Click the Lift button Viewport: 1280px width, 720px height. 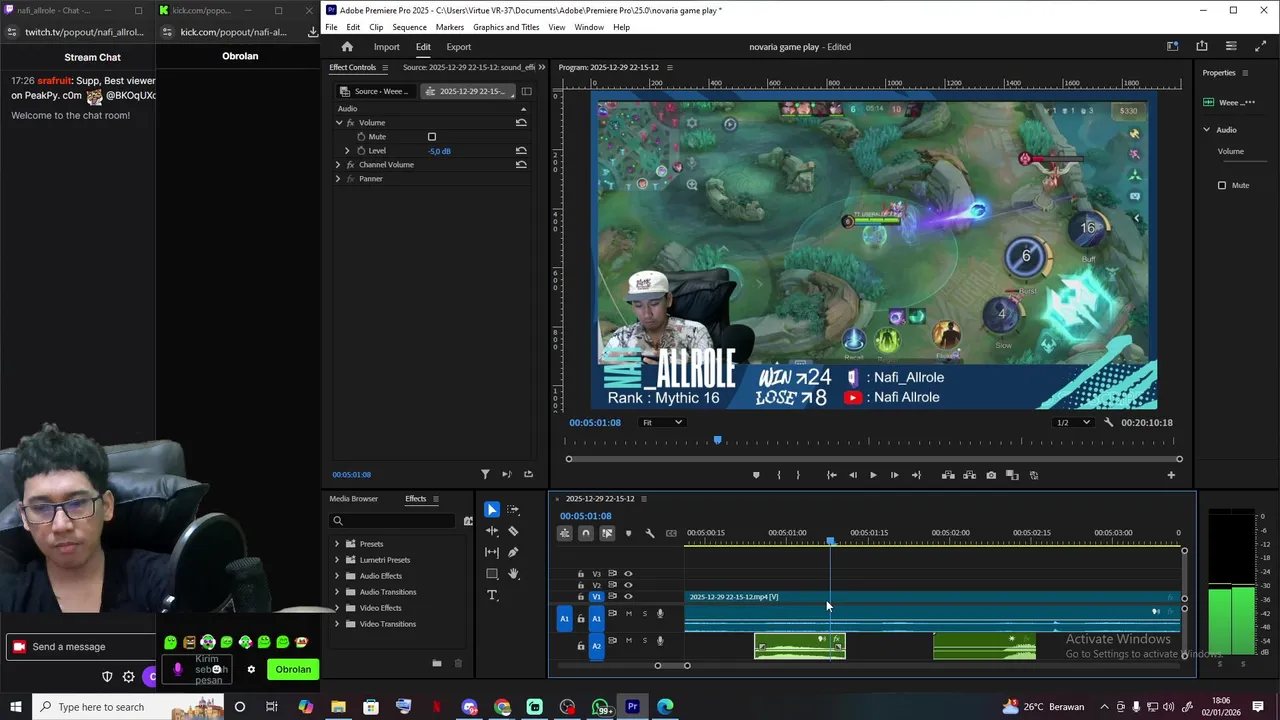pos(948,475)
